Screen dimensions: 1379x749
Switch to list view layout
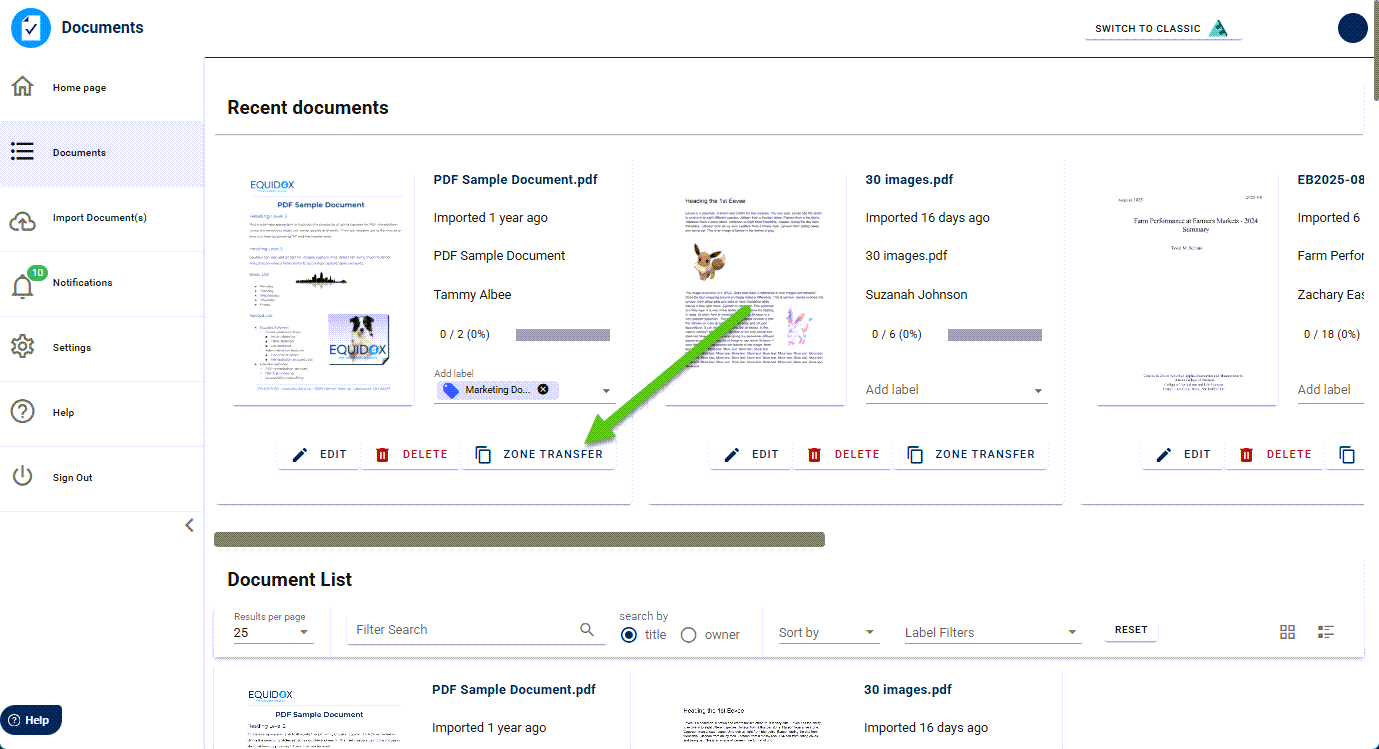(x=1326, y=631)
